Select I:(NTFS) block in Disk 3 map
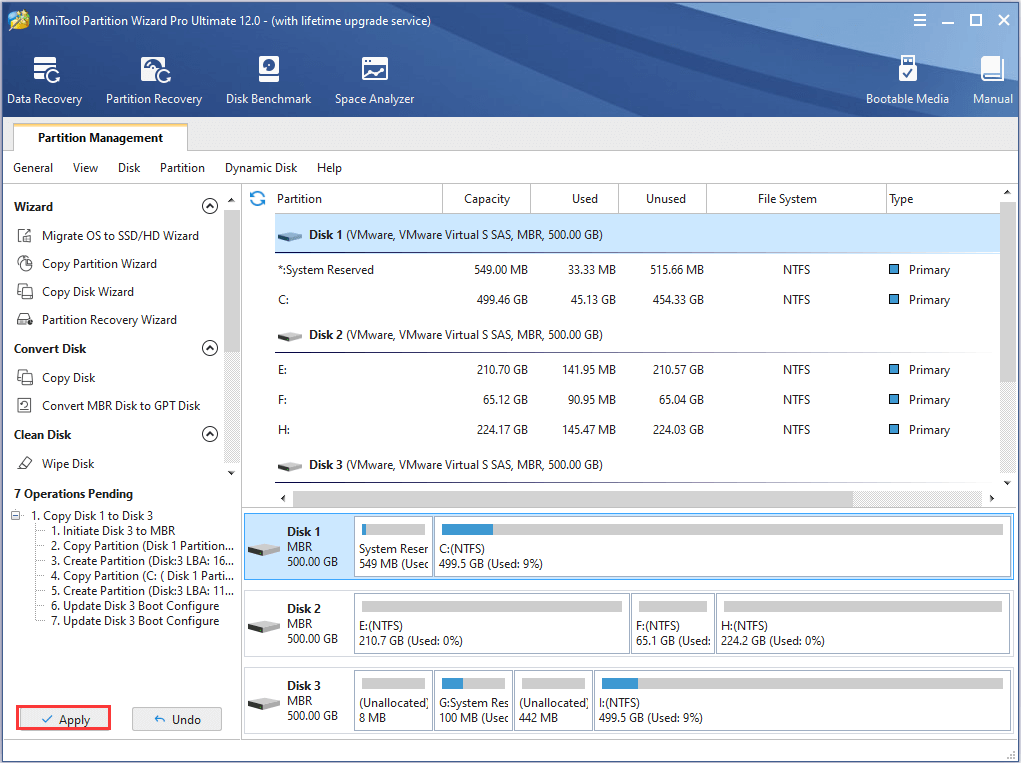The width and height of the screenshot is (1021, 763). (802, 701)
